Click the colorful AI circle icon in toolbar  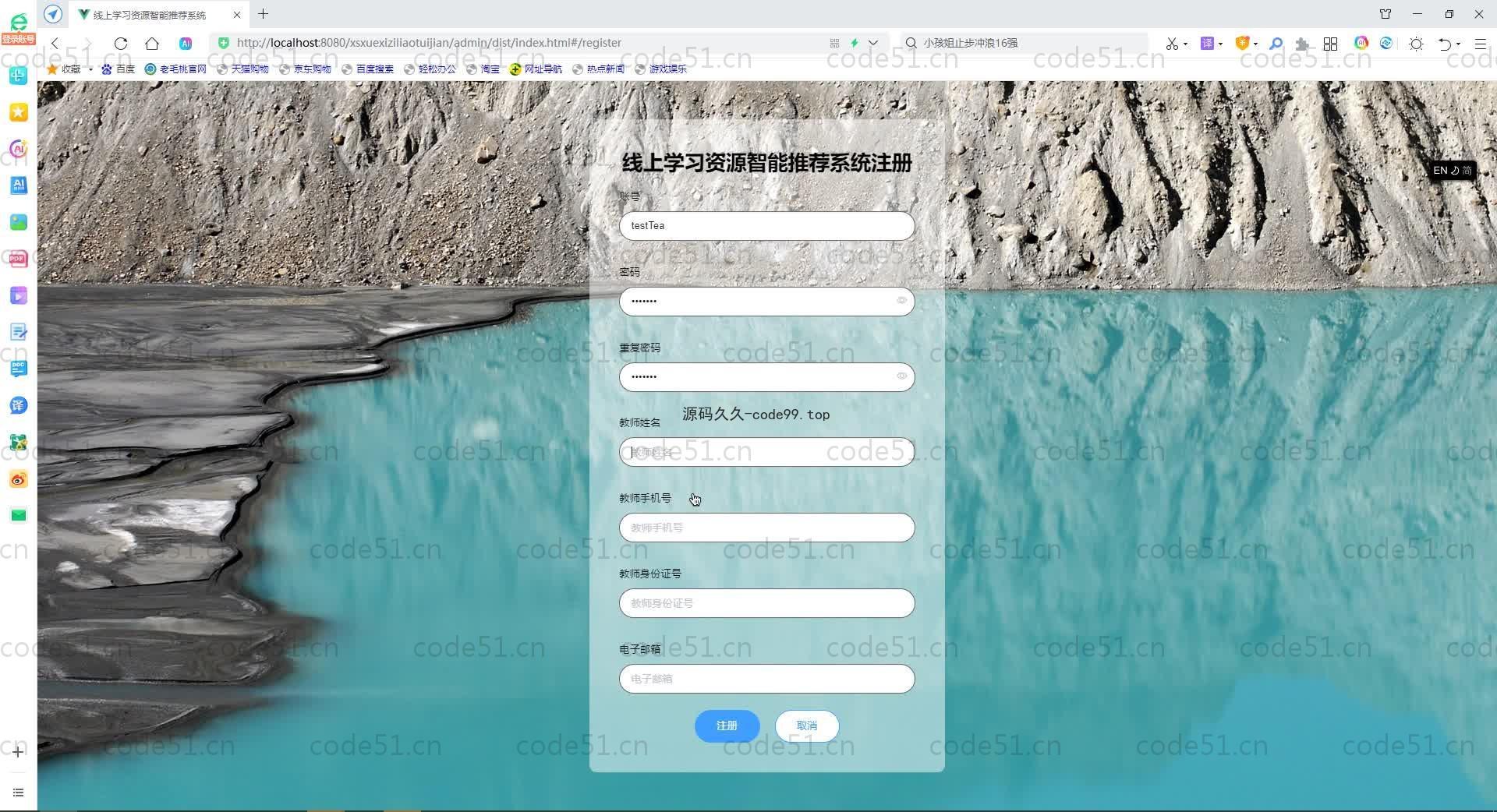point(1361,43)
